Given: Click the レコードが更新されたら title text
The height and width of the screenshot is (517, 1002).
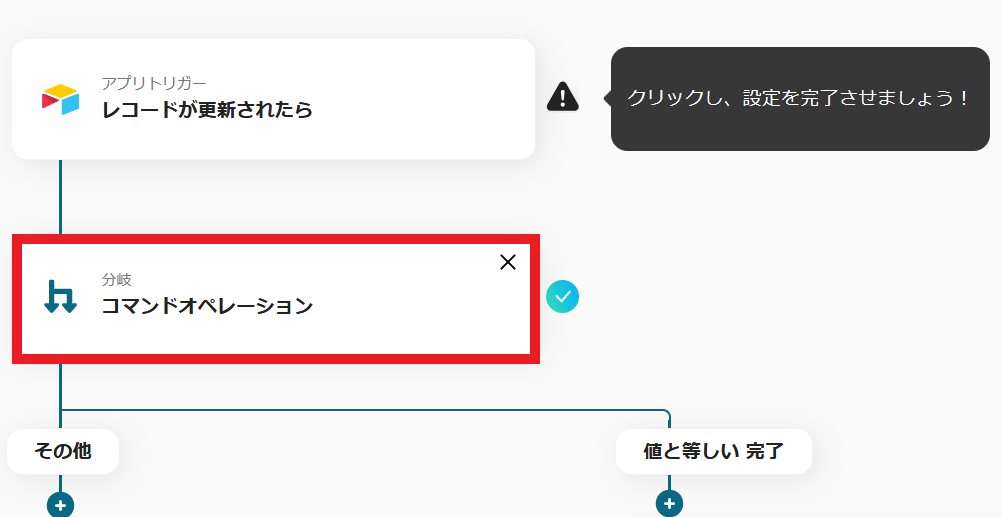Looking at the screenshot, I should 207,109.
